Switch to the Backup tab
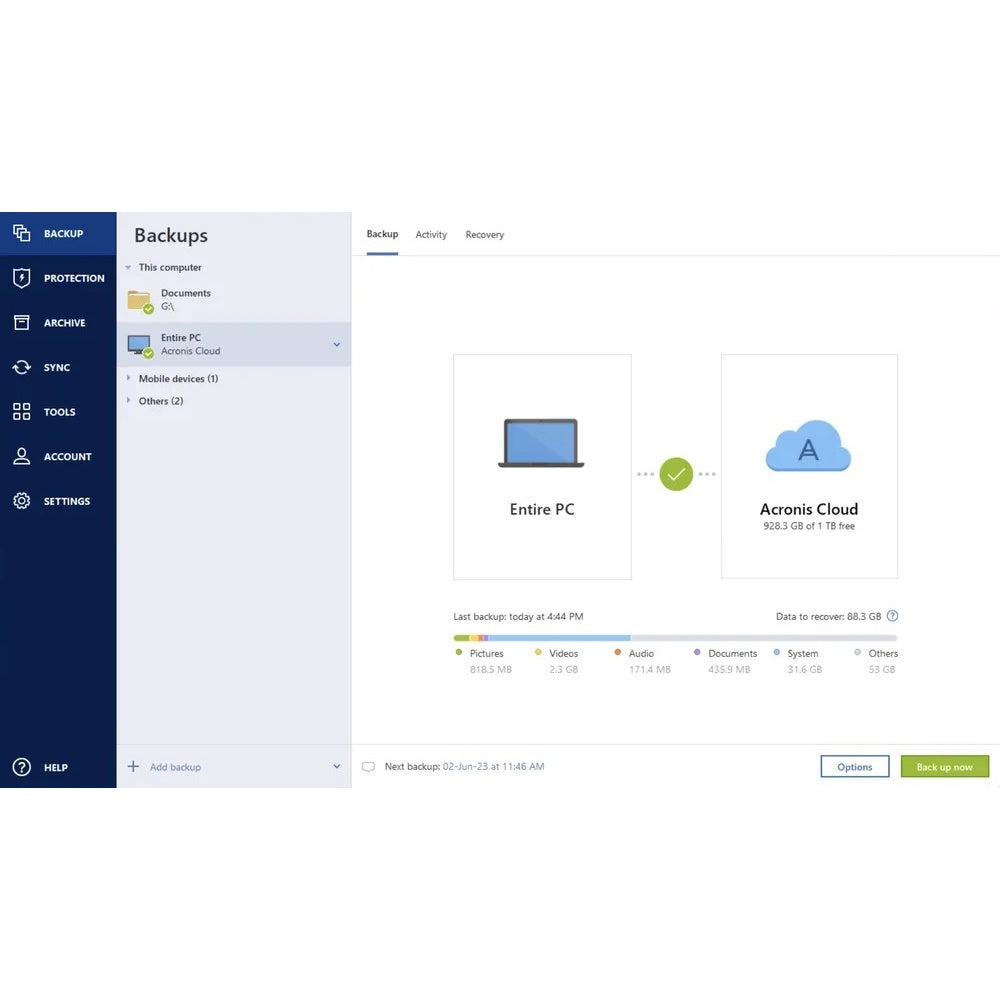This screenshot has width=1000, height=1000. (x=382, y=234)
